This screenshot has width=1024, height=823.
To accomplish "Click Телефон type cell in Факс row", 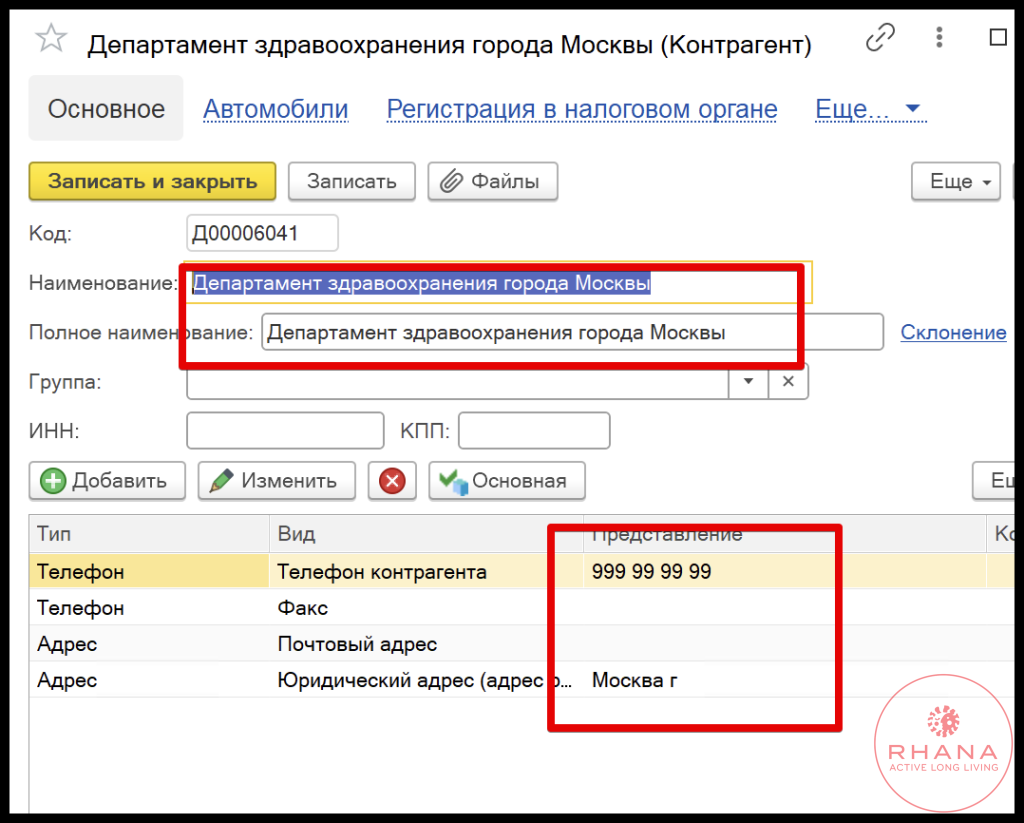I will 149,608.
